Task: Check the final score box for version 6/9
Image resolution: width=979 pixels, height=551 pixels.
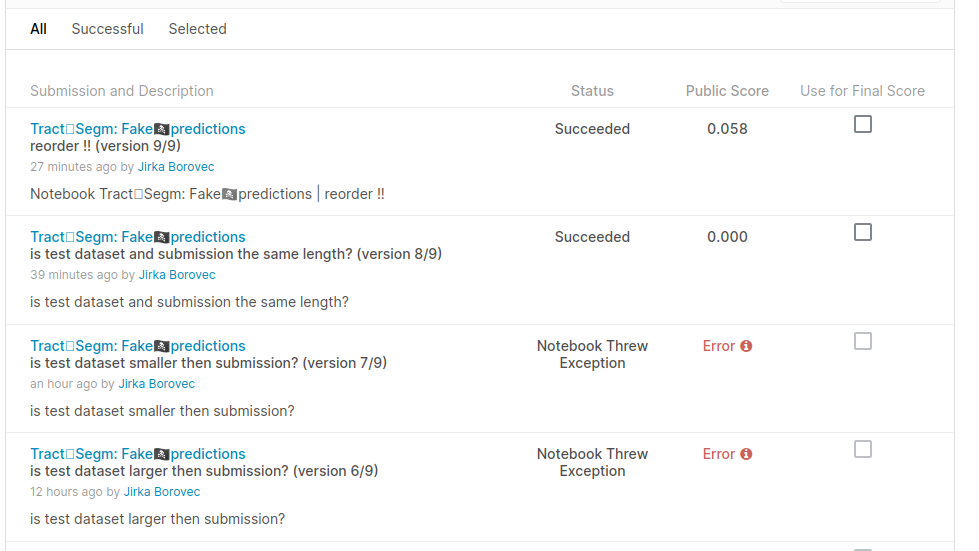Action: coord(863,449)
